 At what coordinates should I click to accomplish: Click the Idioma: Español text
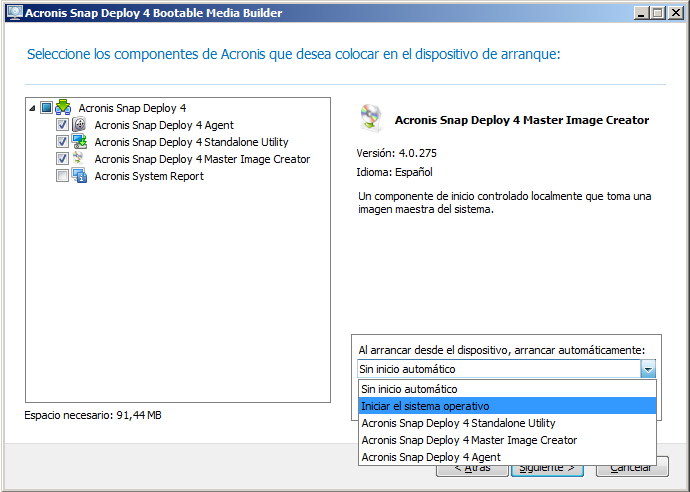[x=394, y=172]
